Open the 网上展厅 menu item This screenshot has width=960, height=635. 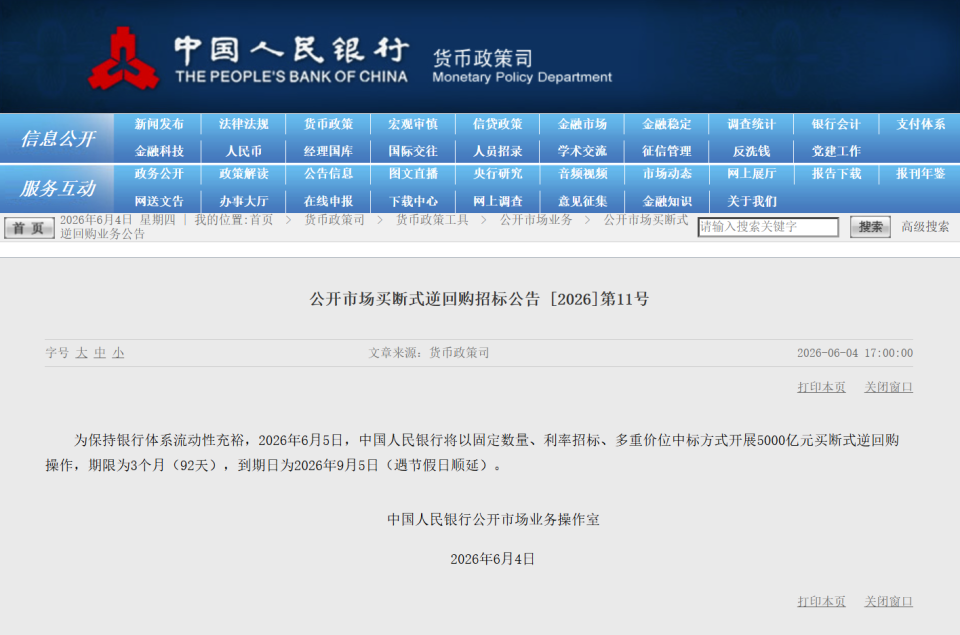(x=751, y=173)
